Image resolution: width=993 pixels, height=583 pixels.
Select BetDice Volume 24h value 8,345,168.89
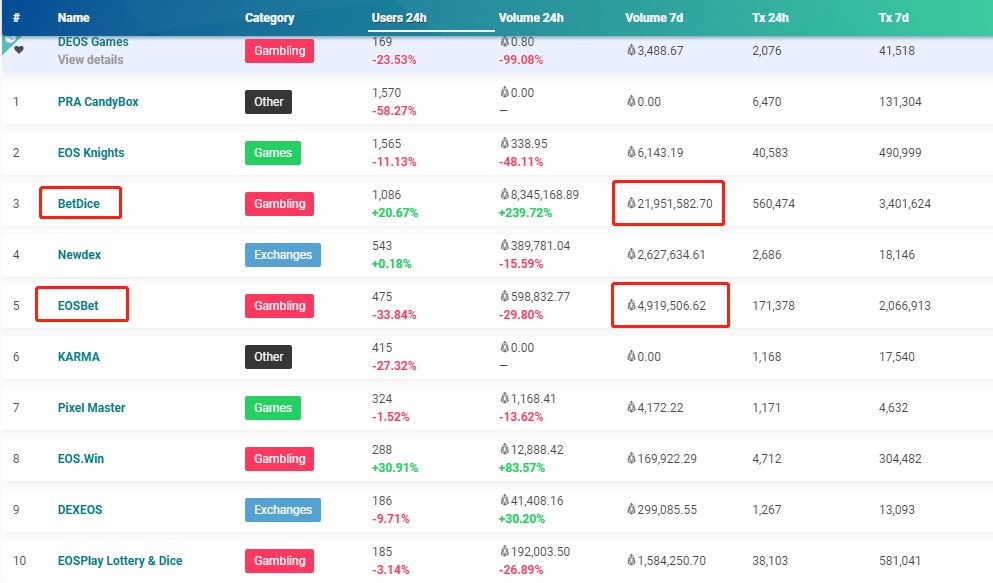tap(540, 194)
